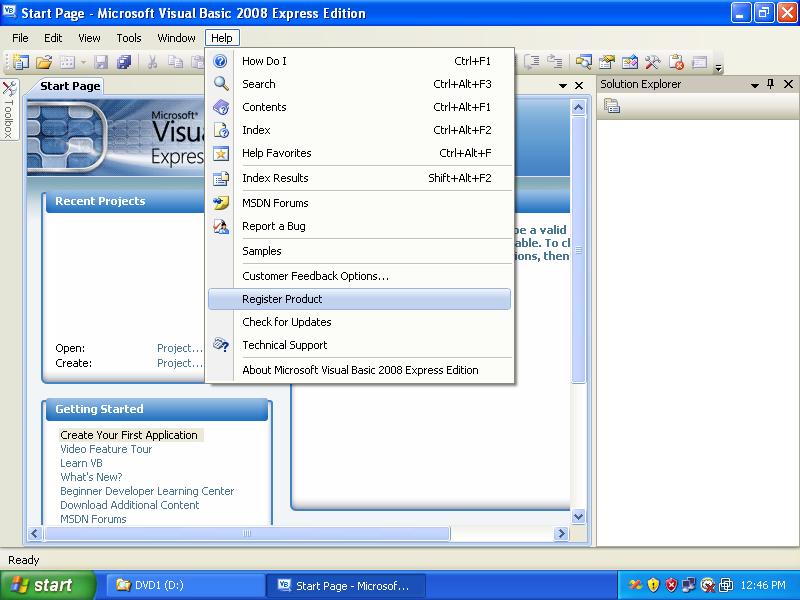Select Index in the Help menu
Viewport: 800px width, 600px height.
click(359, 130)
